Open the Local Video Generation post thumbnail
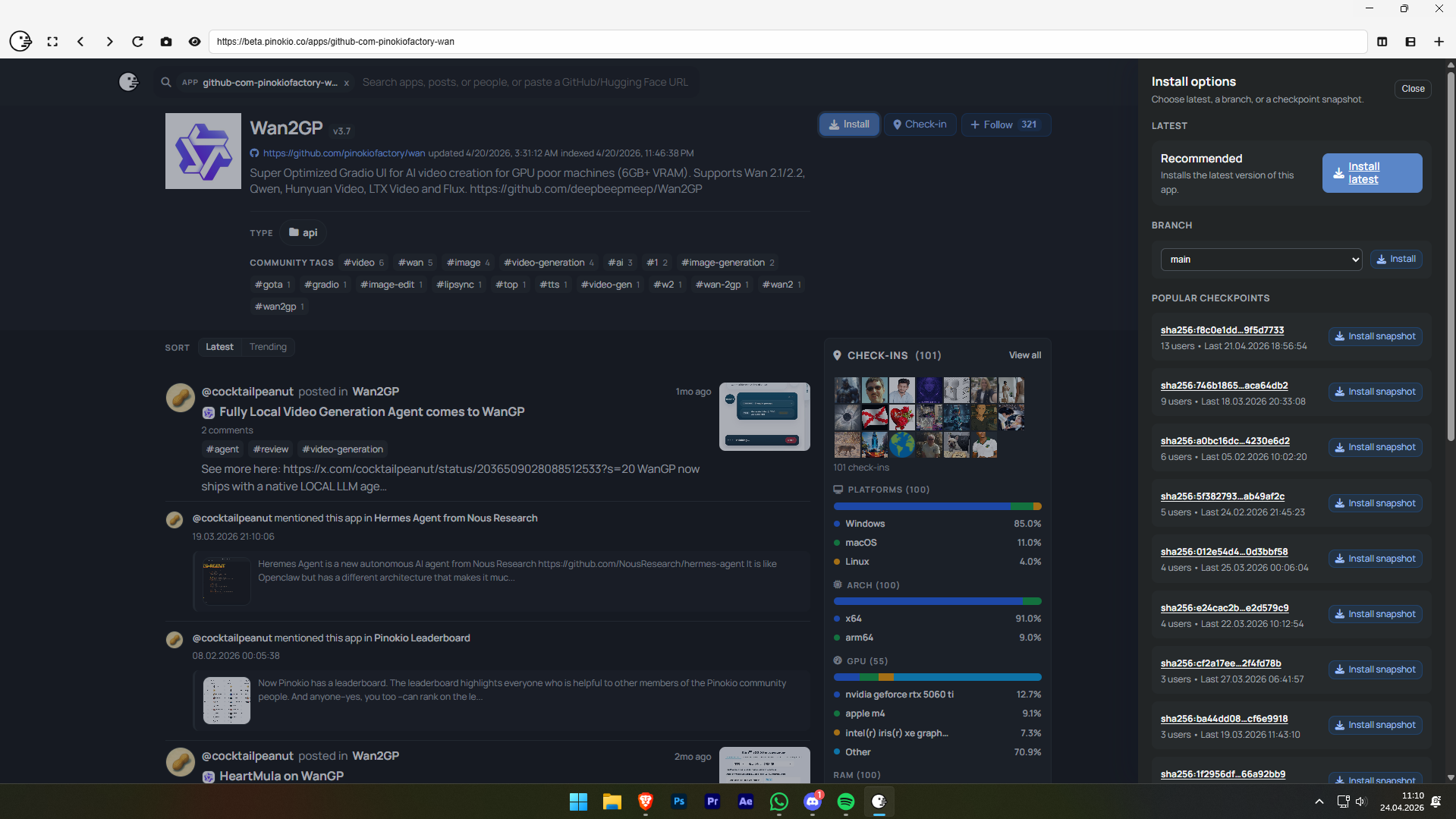The height and width of the screenshot is (819, 1456). 764,417
